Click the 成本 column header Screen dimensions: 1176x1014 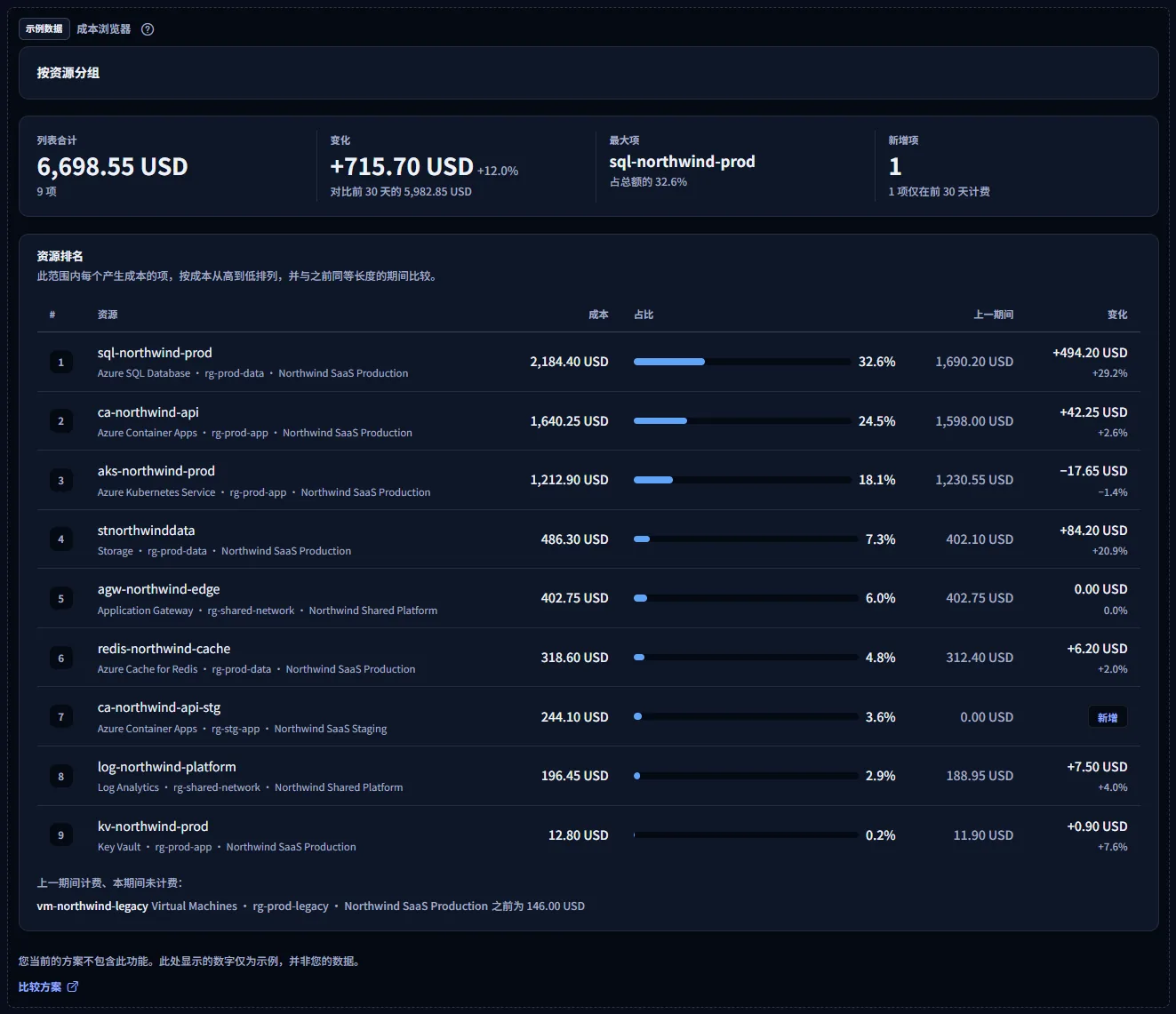598,315
